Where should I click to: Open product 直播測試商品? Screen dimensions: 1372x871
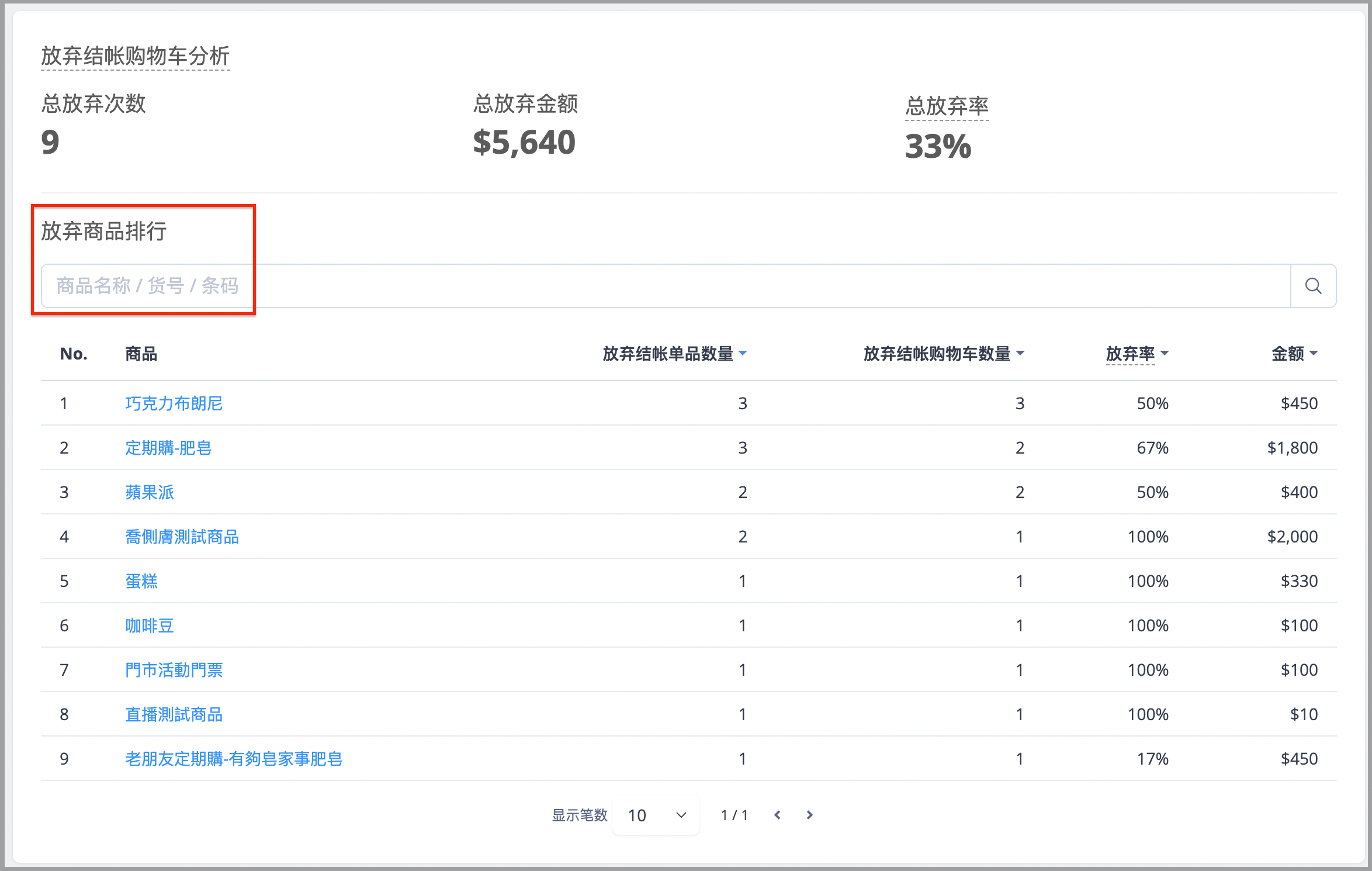pos(174,714)
